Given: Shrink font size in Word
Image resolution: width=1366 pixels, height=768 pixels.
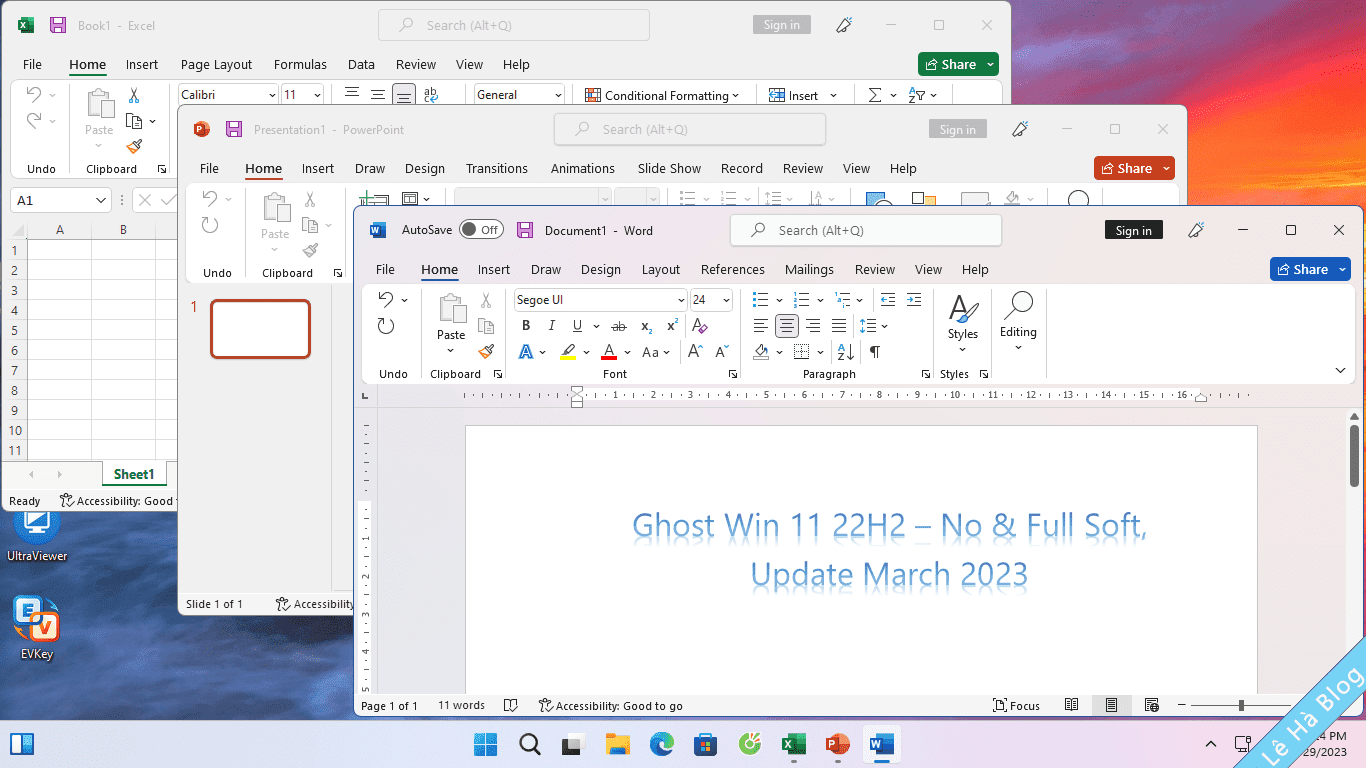Looking at the screenshot, I should tap(721, 352).
